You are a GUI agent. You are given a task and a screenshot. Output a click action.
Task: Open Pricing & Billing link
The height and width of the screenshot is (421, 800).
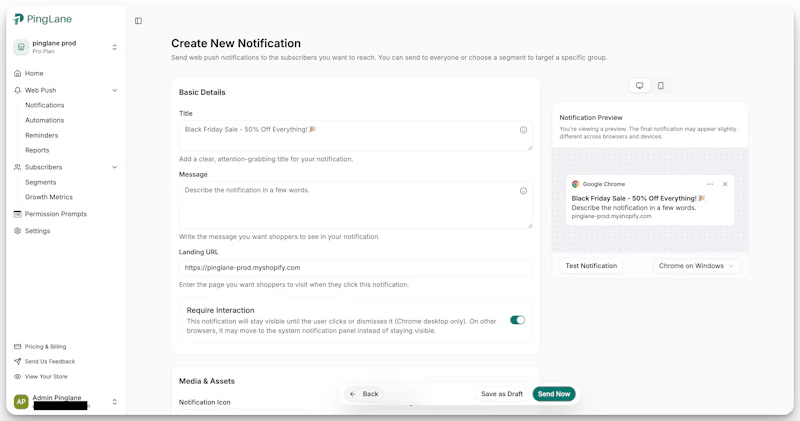point(45,347)
